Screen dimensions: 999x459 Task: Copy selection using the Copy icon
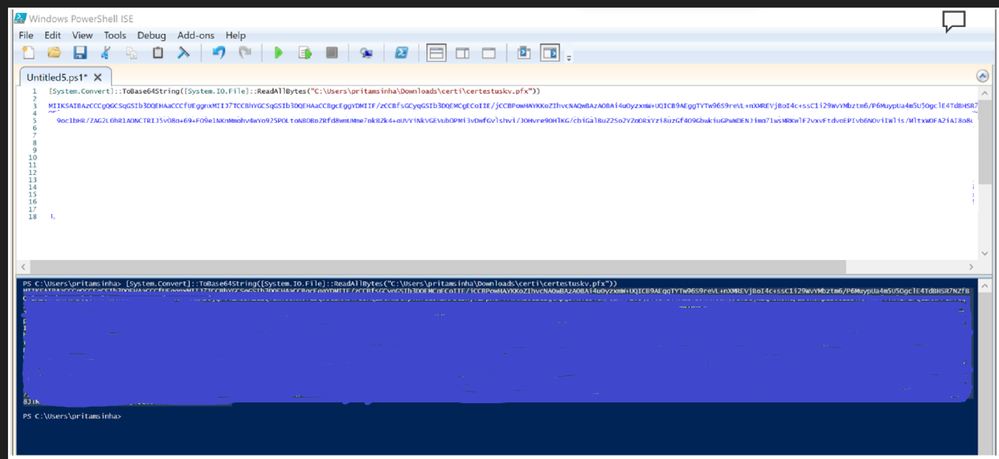coord(132,53)
